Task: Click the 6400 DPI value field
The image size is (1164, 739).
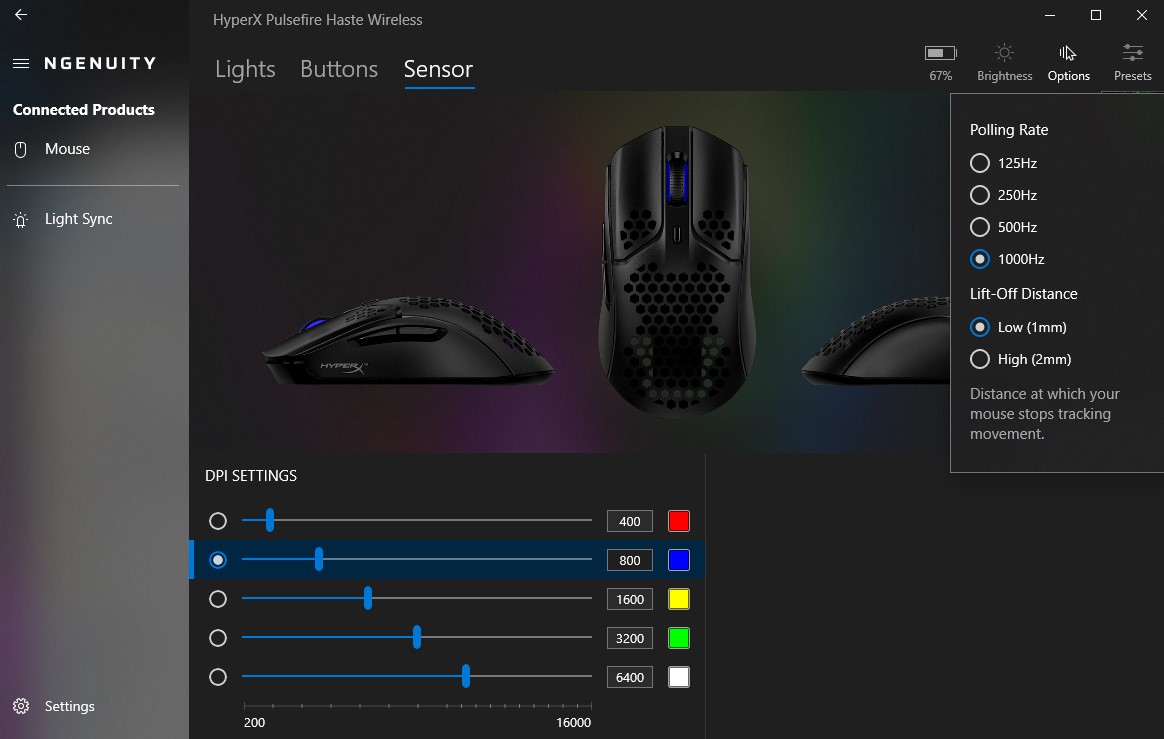Action: (630, 677)
